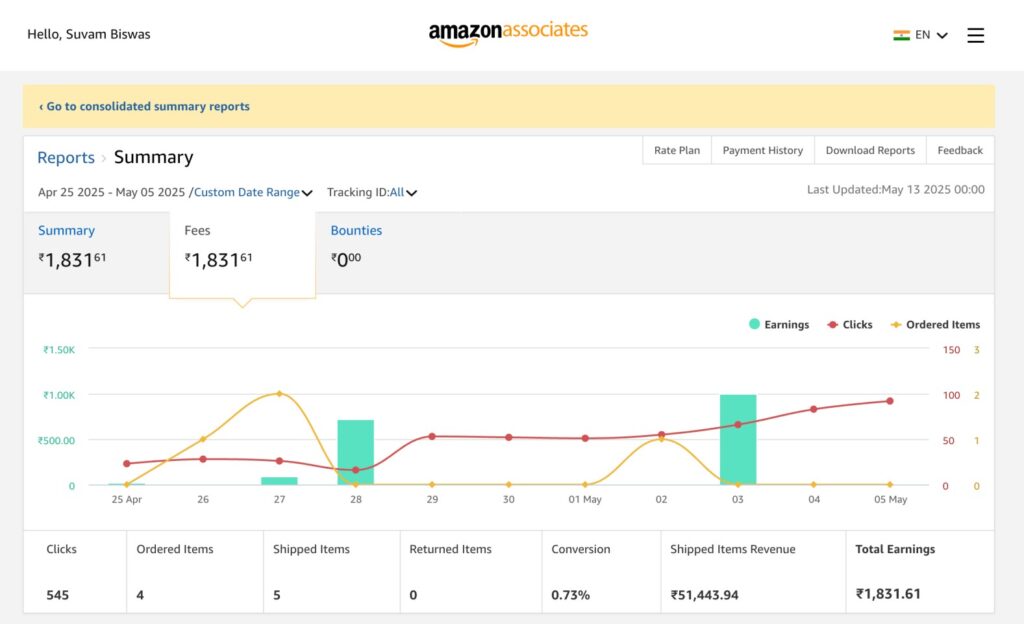Open the Feedback tab

point(960,150)
